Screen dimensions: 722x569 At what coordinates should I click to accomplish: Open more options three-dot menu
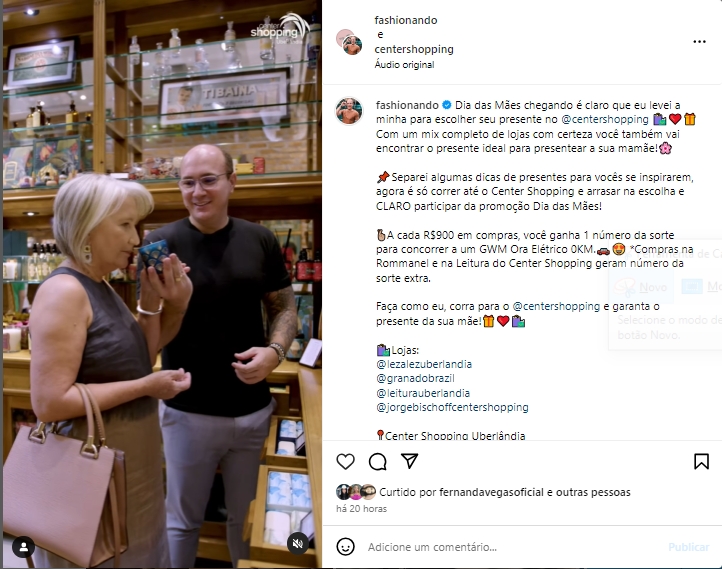[x=699, y=41]
